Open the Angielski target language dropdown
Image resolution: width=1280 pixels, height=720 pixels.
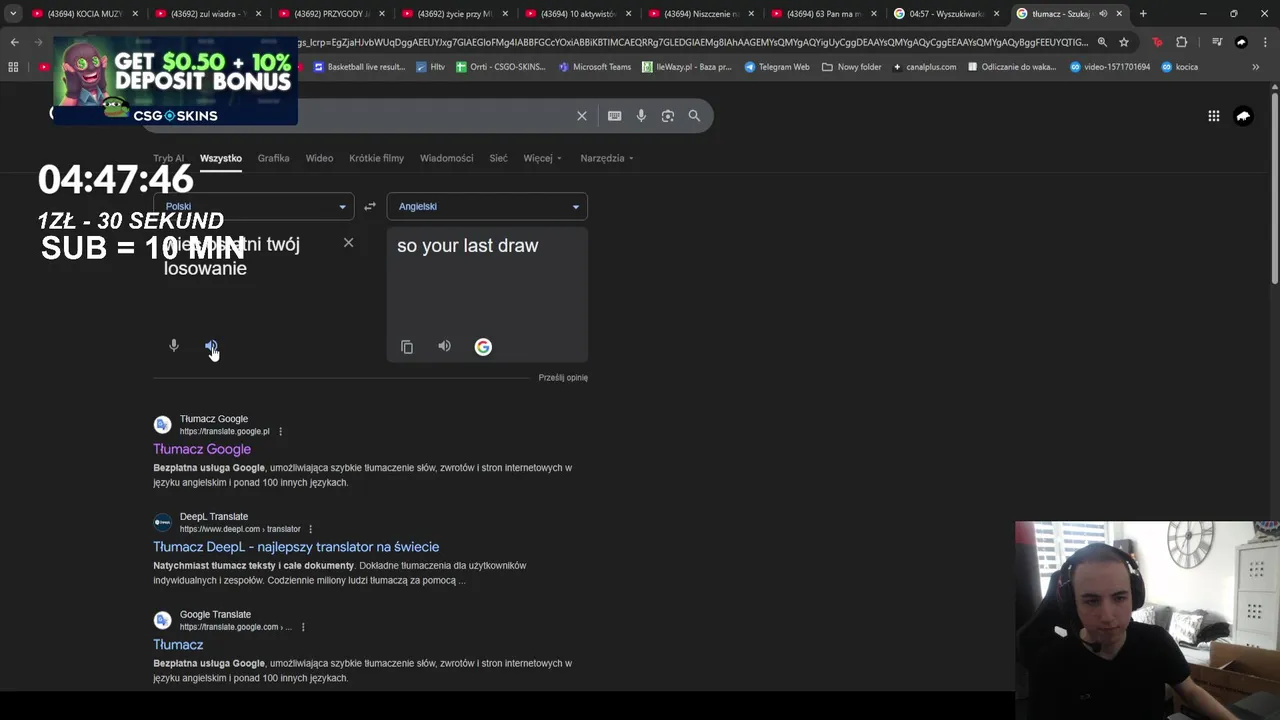tap(487, 206)
